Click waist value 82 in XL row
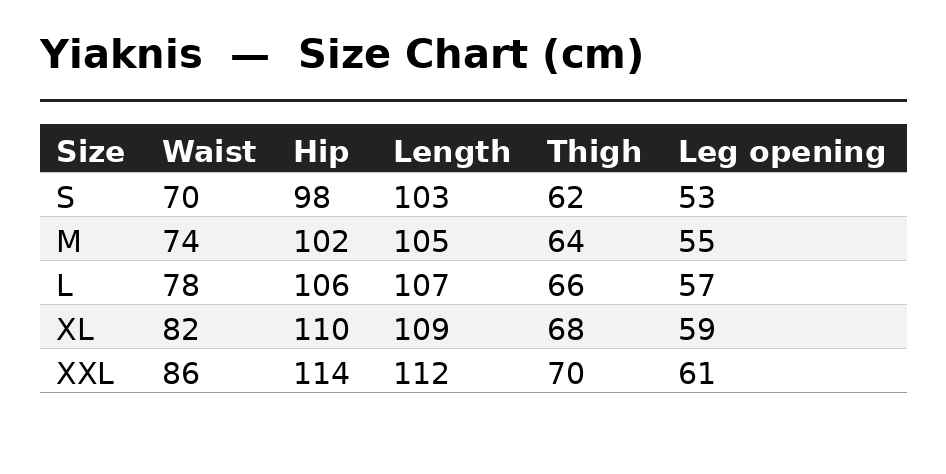 tap(180, 330)
